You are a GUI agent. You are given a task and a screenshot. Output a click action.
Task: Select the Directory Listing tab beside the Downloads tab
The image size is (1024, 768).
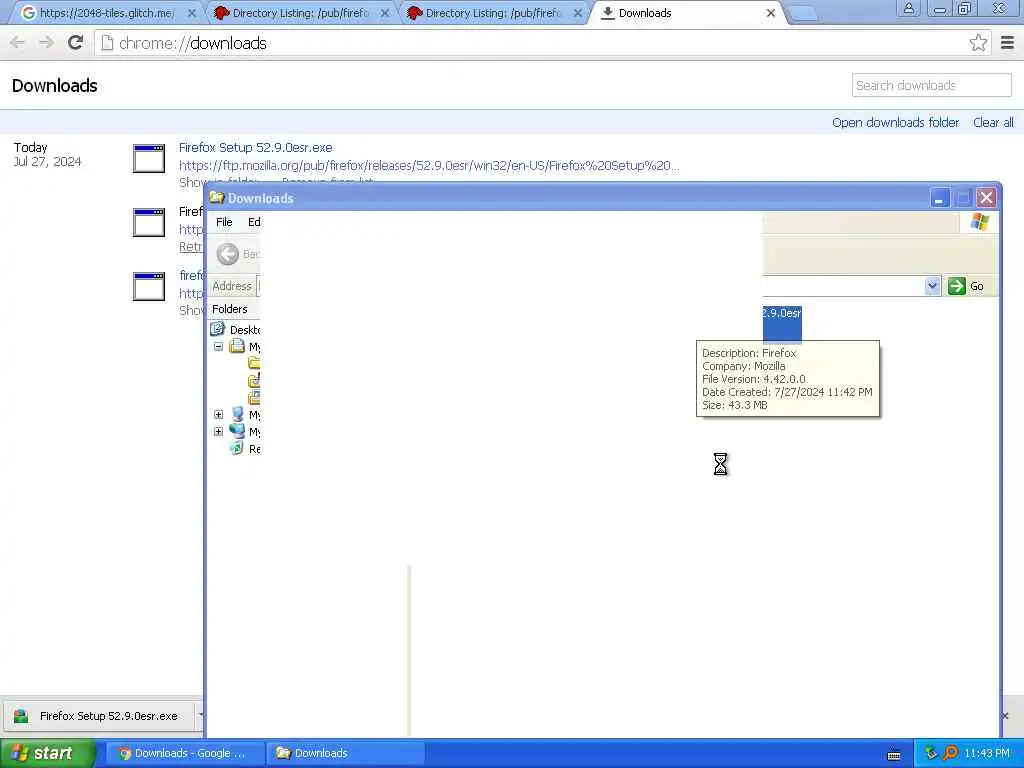tap(492, 12)
